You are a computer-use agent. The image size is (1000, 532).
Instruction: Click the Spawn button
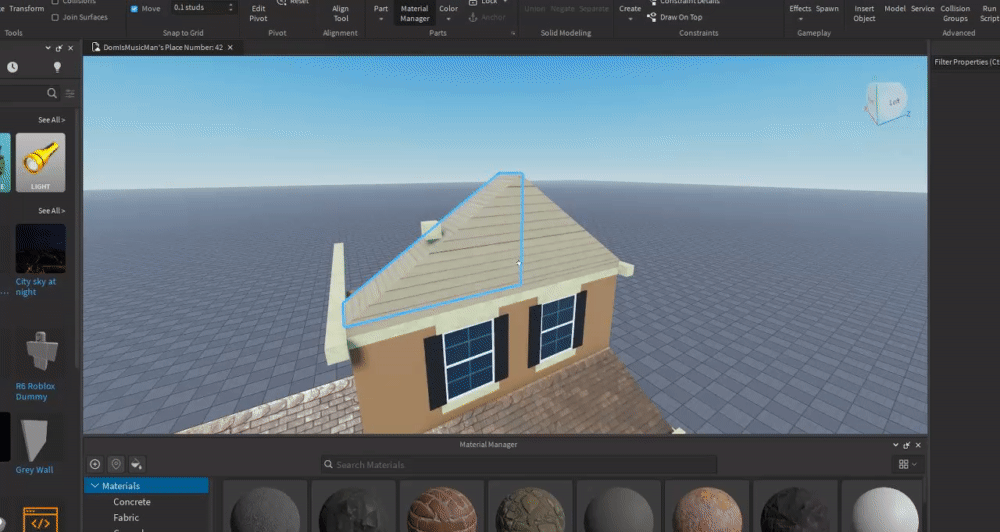click(827, 9)
